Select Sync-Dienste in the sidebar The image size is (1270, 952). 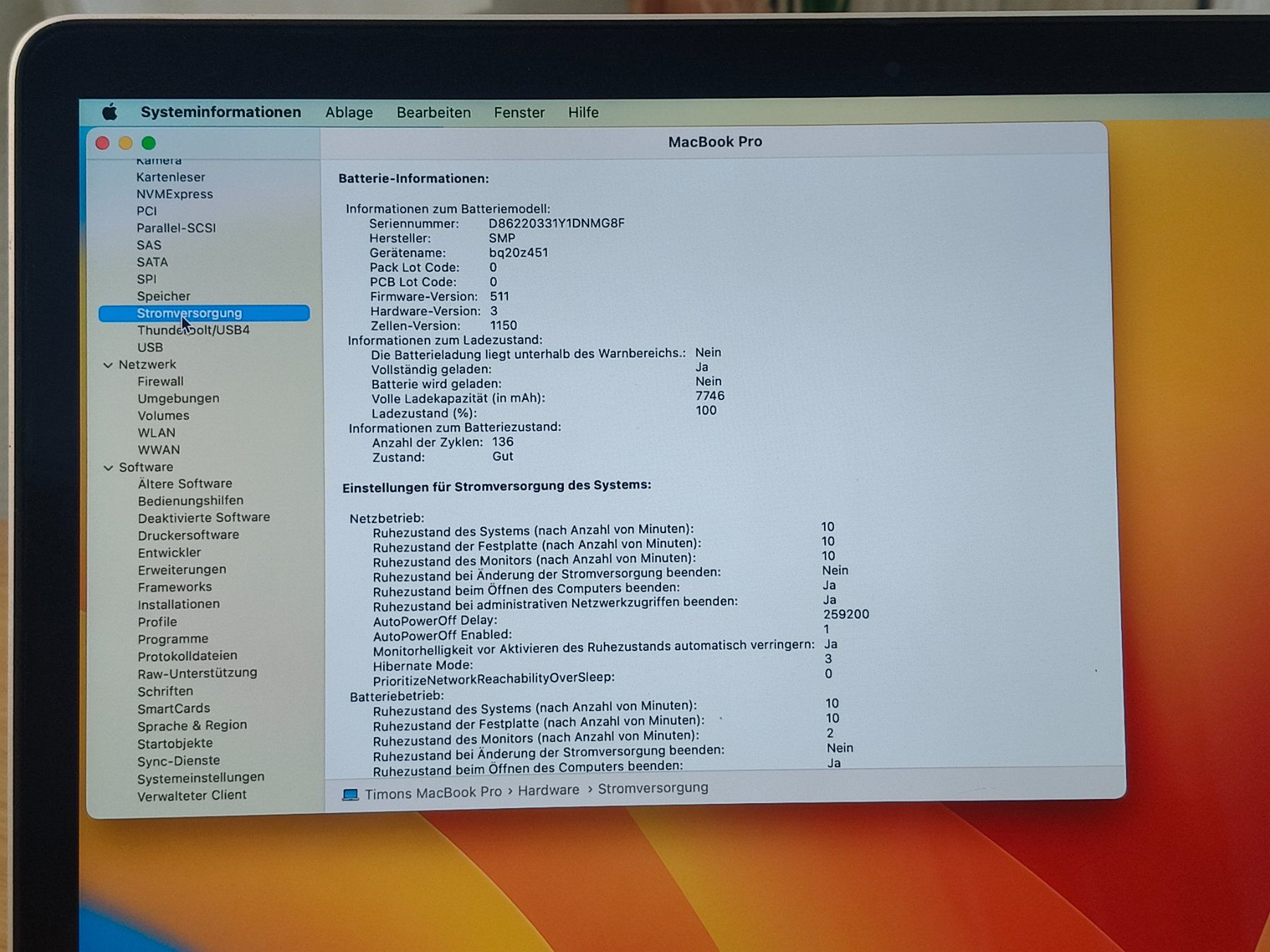[179, 761]
